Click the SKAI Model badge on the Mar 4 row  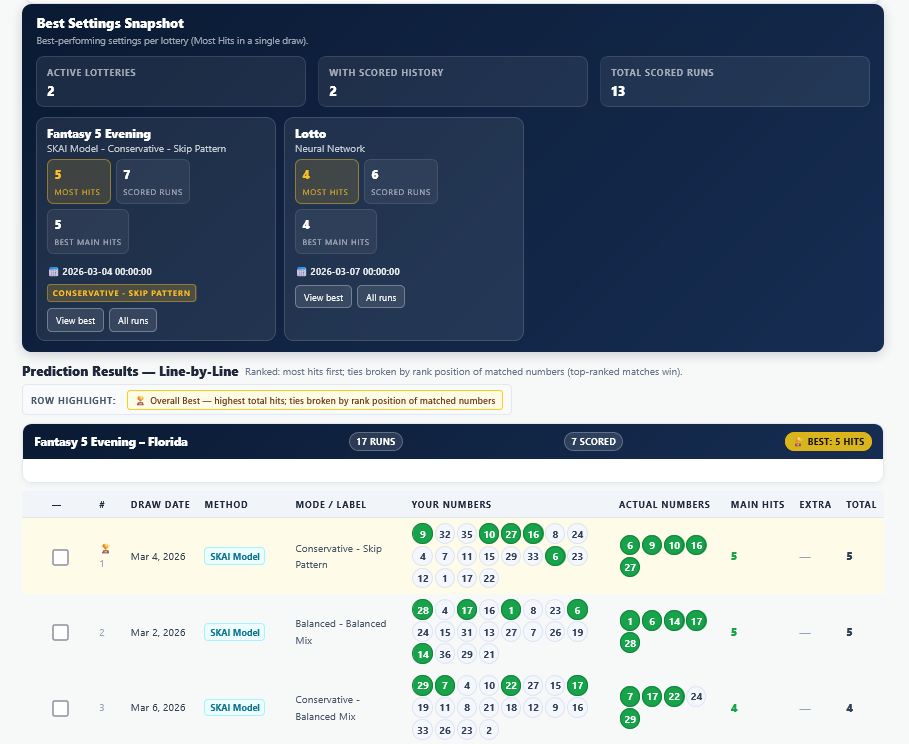click(x=234, y=555)
